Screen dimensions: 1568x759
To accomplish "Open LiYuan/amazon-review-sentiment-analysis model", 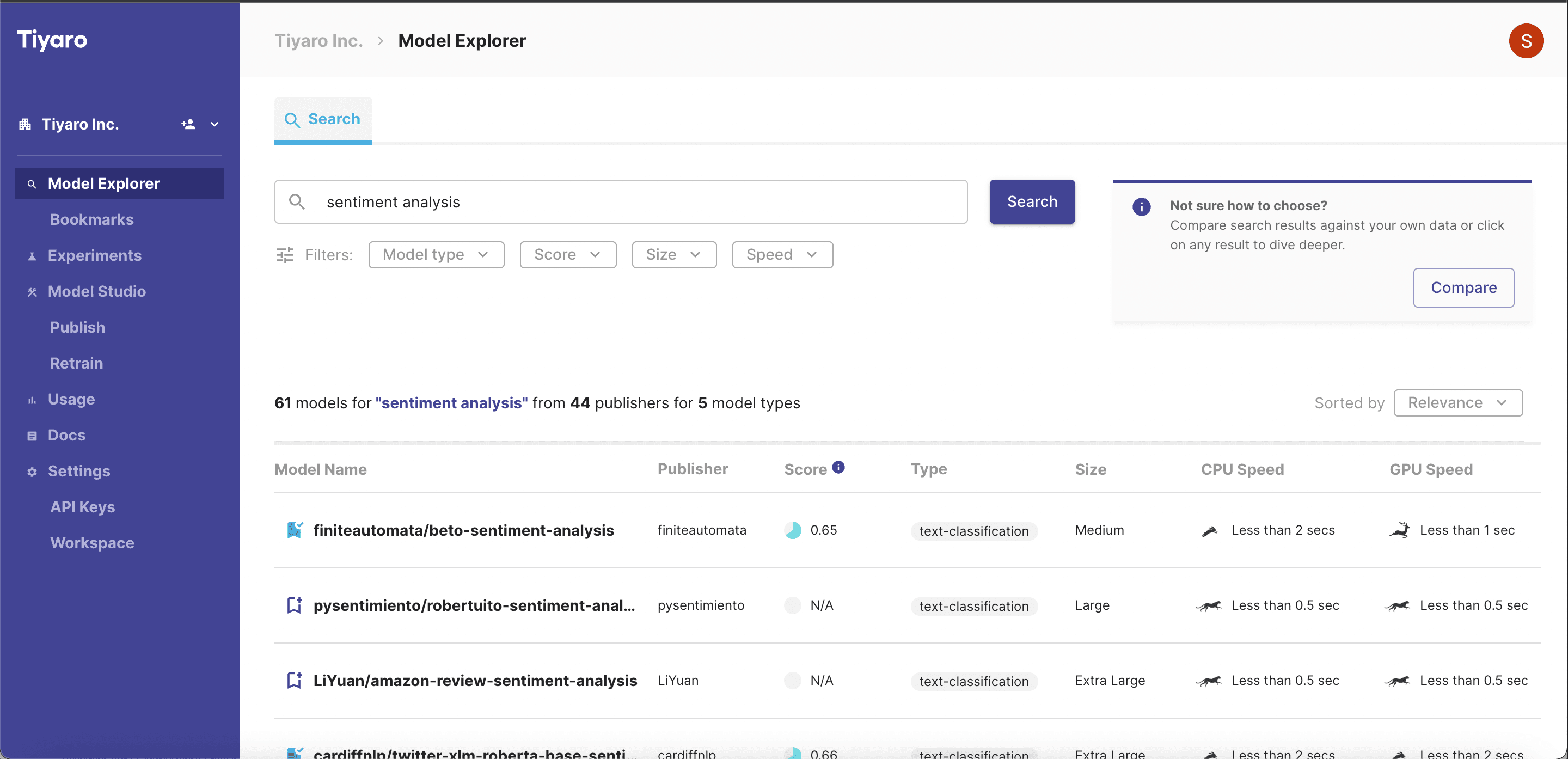I will pos(475,680).
